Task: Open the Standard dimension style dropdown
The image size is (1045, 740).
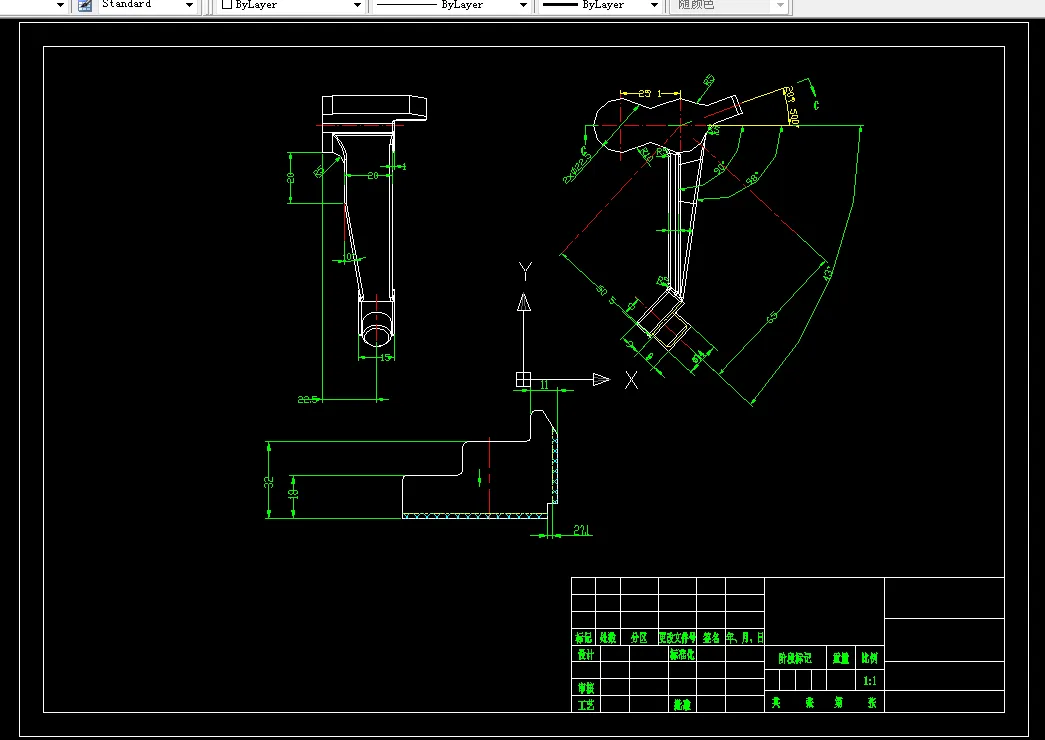Action: click(x=189, y=5)
